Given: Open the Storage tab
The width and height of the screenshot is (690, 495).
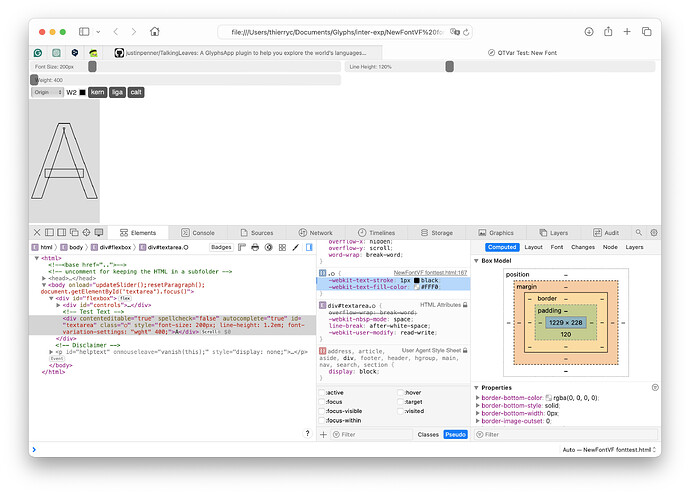Looking at the screenshot, I should [x=437, y=233].
